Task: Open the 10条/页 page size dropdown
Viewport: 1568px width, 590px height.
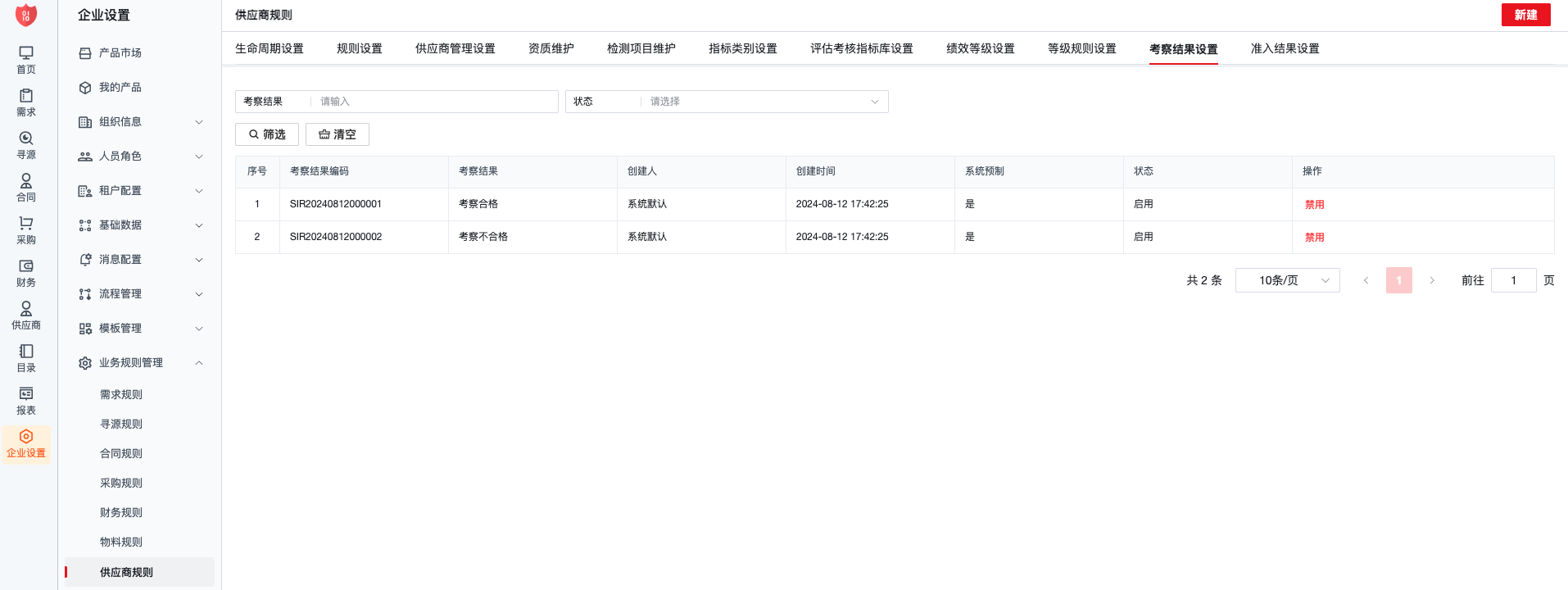Action: tap(1288, 280)
